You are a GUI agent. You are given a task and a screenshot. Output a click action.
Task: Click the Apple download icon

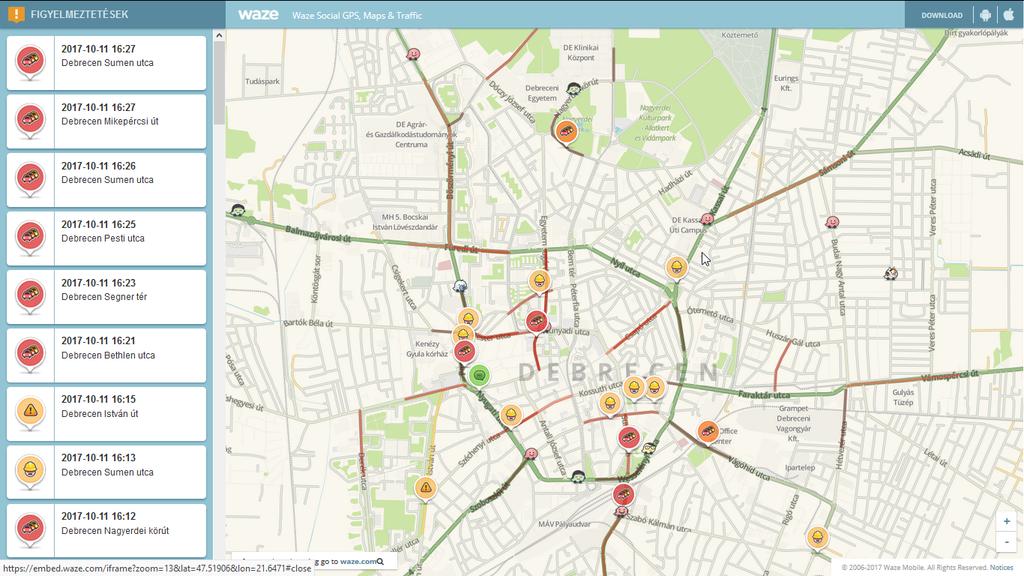point(1008,14)
